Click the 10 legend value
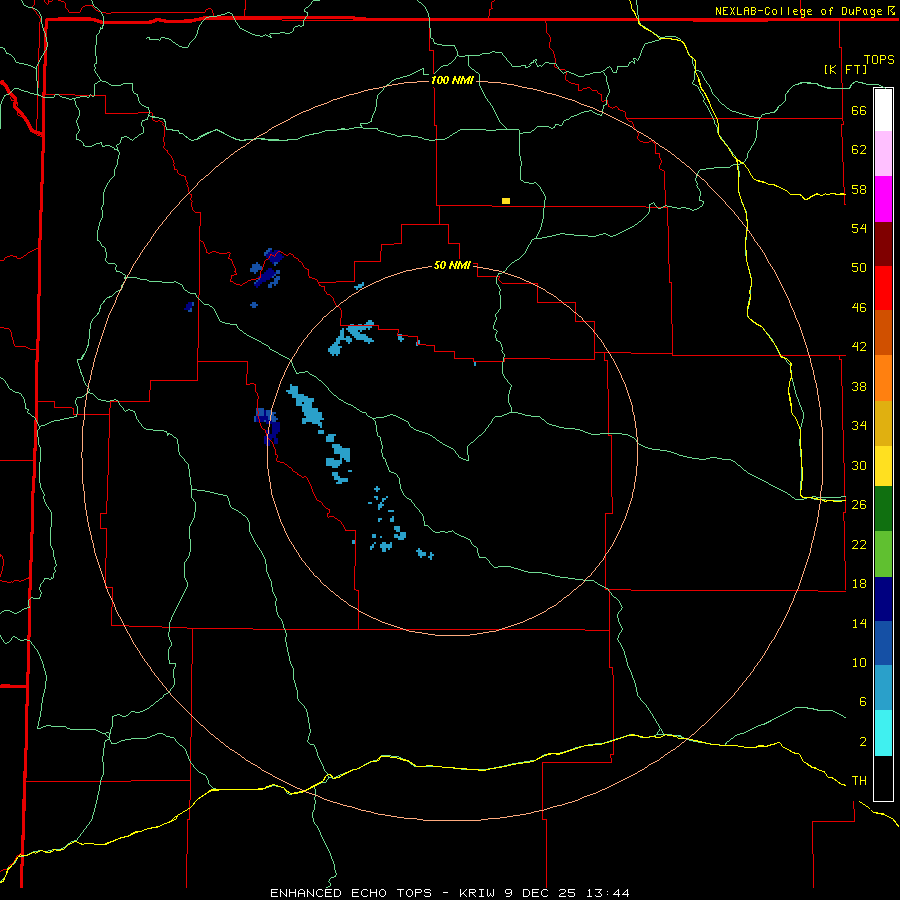 click(859, 663)
